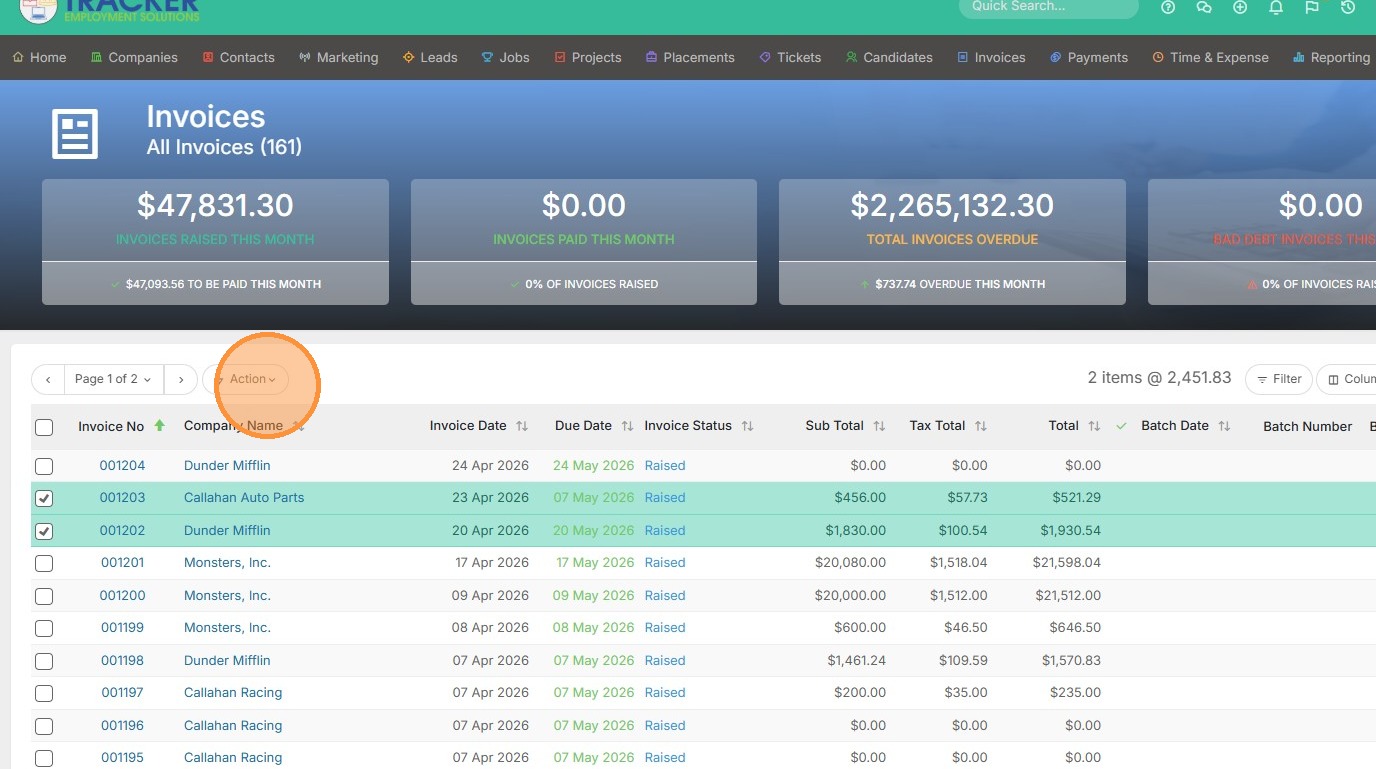Click the Total Invoices Overdue card

952,242
